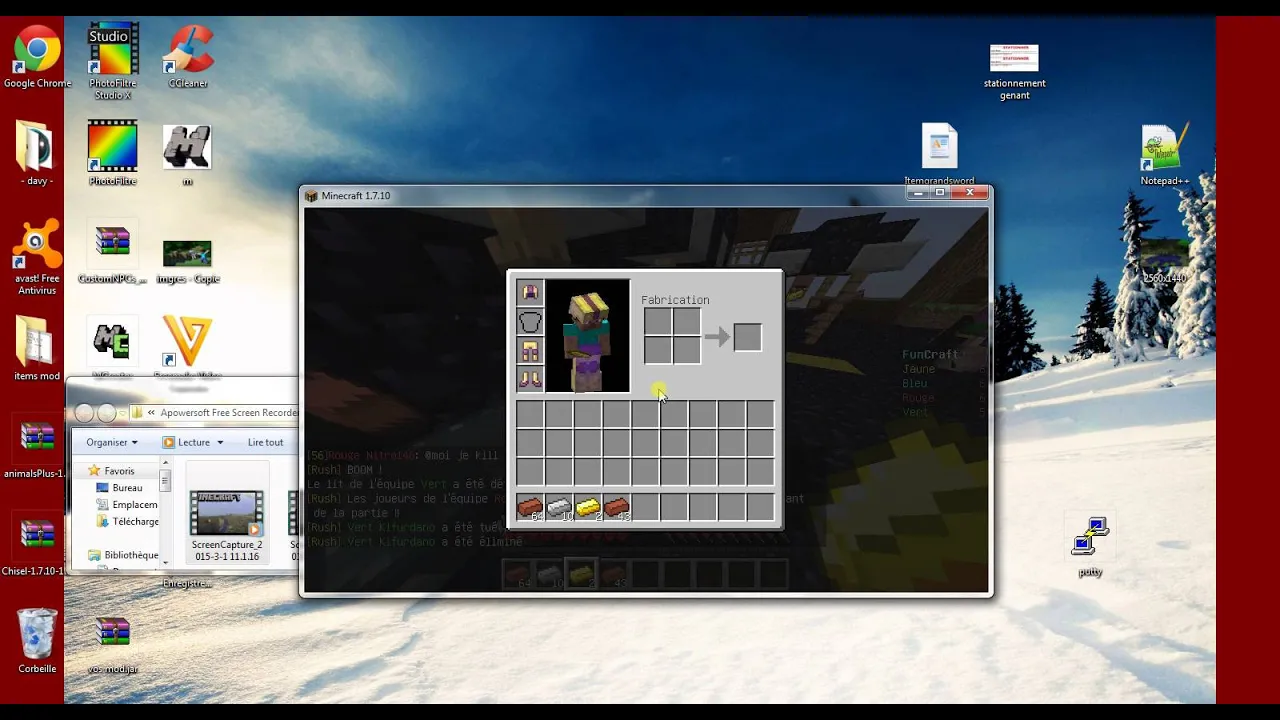
Task: Select the 'vos modjar' archive icon
Action: pyautogui.click(x=112, y=644)
